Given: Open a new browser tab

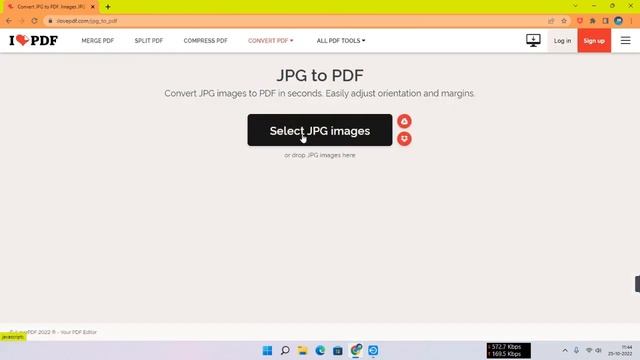Looking at the screenshot, I should point(108,7).
